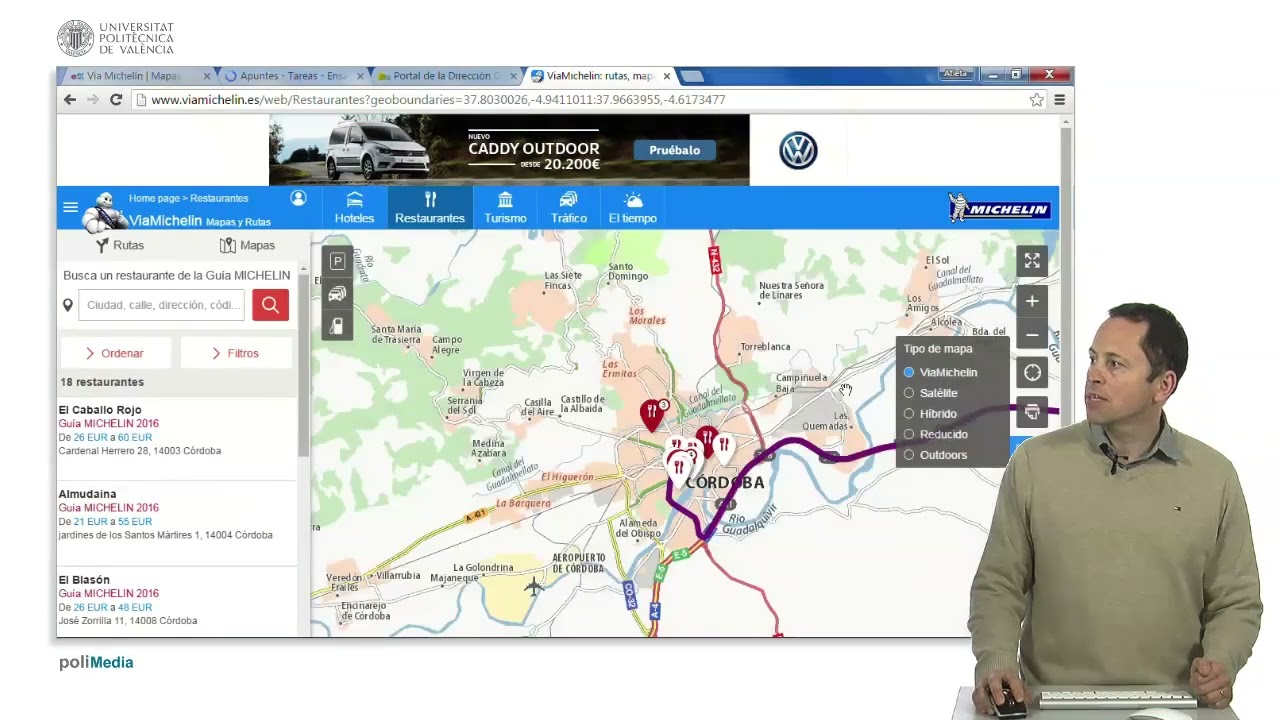
Task: Click Pruébalo button in Caddy ad
Action: (675, 150)
